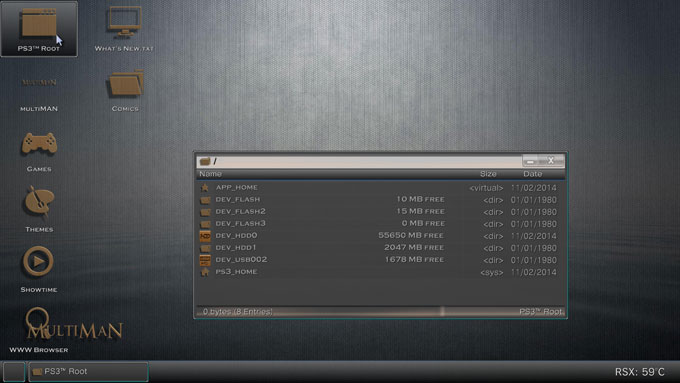Viewport: 680px width, 383px height.
Task: Click the house icon beside PS3_HOME
Action: [x=205, y=272]
